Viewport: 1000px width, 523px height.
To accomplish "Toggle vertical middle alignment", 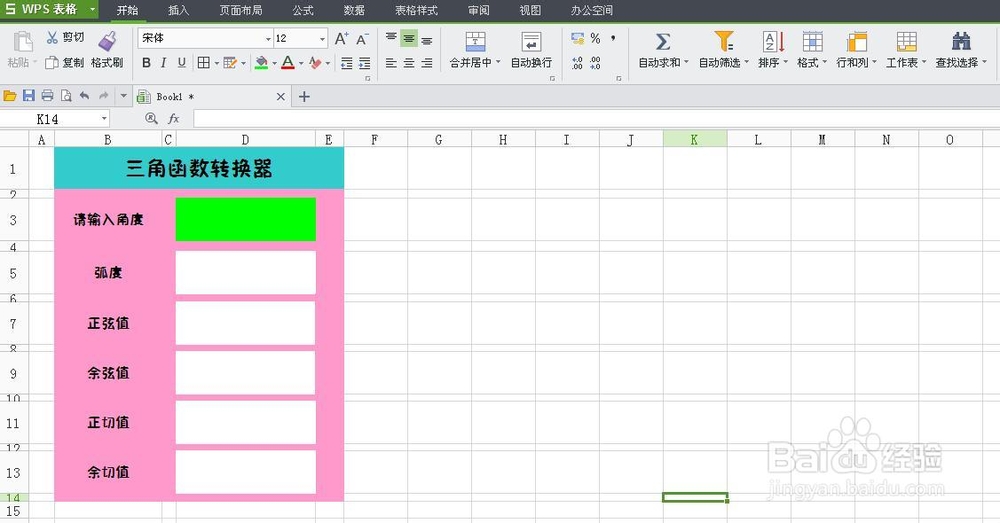I will point(409,39).
